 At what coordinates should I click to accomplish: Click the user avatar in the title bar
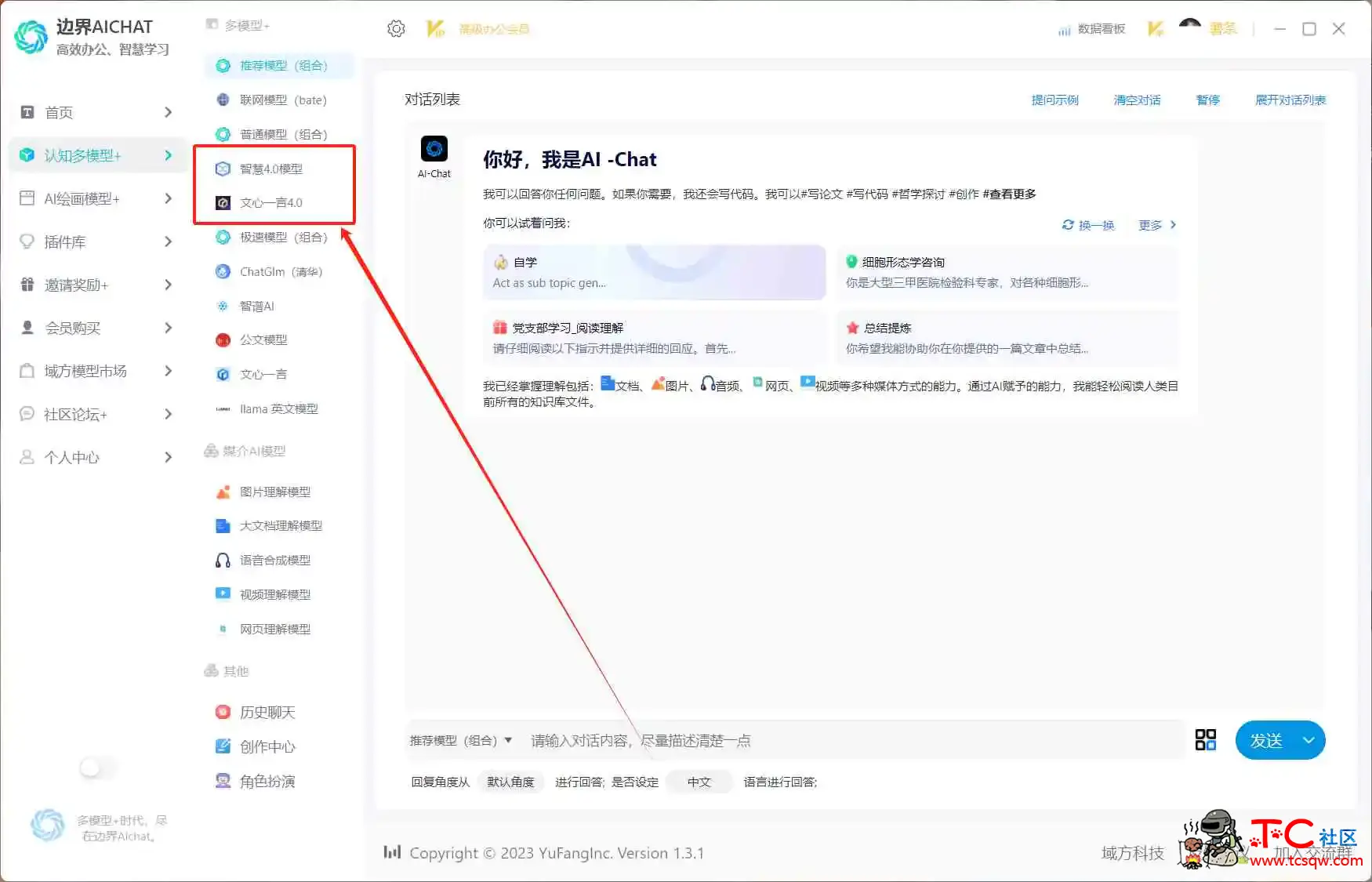point(1189,28)
